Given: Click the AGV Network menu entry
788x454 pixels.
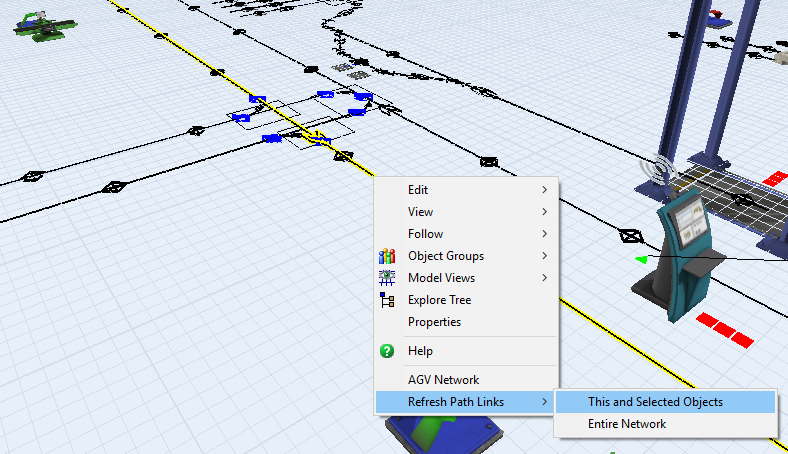Looking at the screenshot, I should (443, 380).
